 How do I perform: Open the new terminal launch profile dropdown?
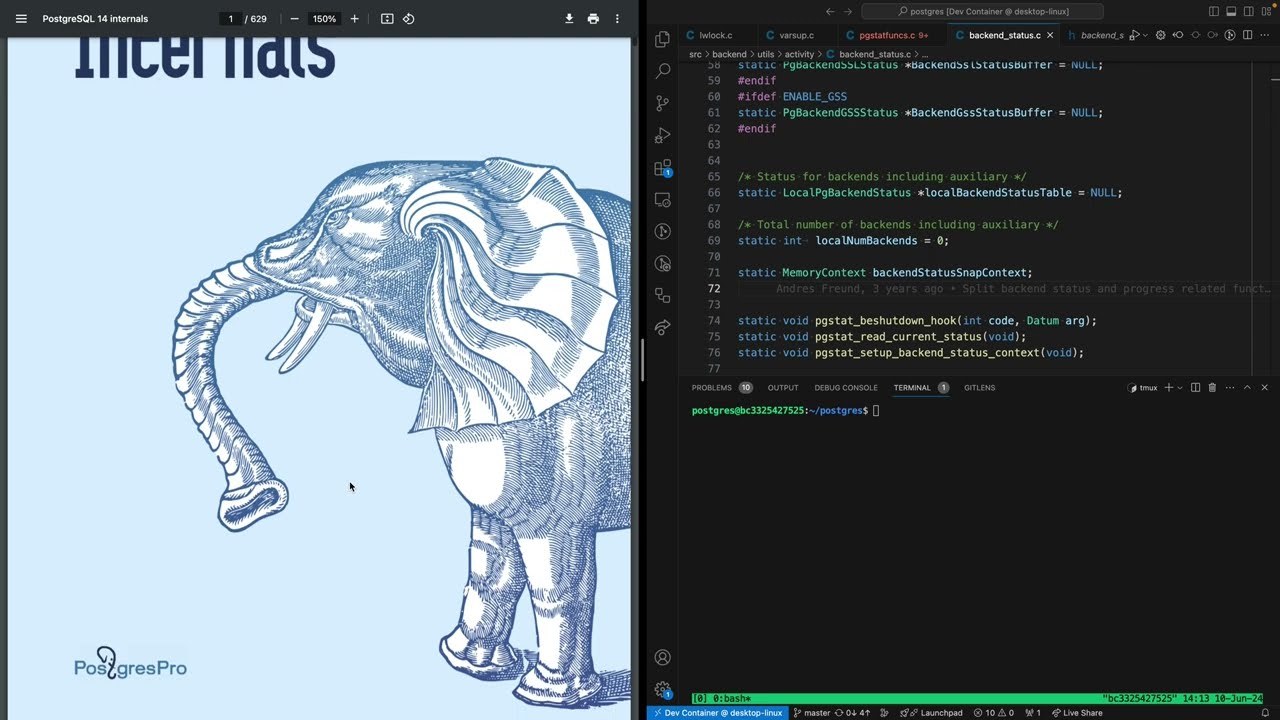coord(1180,387)
